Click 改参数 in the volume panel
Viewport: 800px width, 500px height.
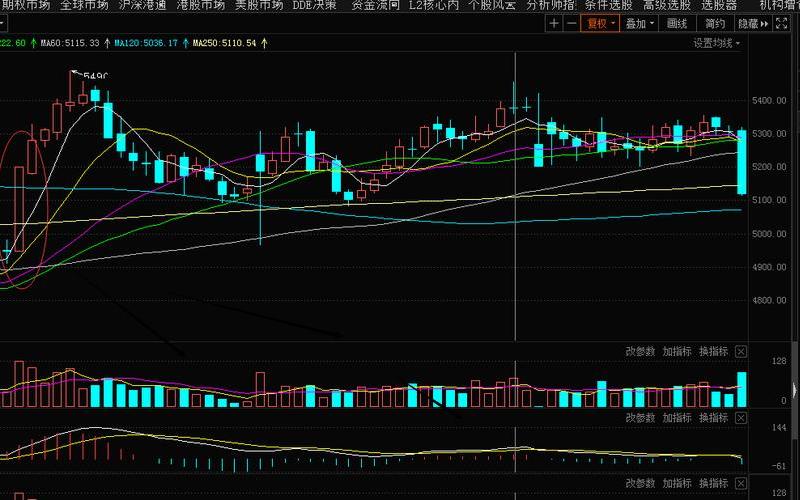640,351
